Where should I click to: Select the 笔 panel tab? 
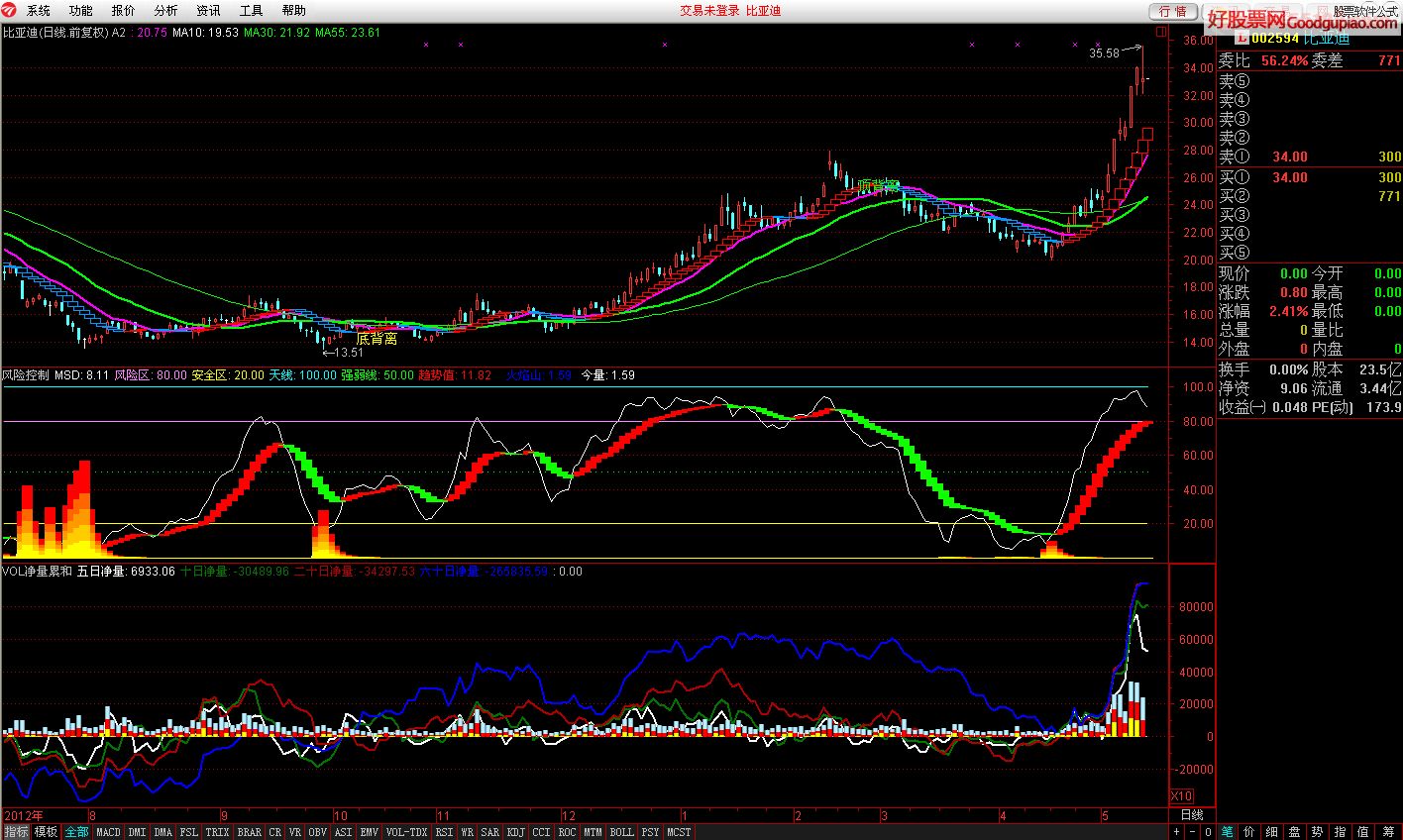[1228, 832]
